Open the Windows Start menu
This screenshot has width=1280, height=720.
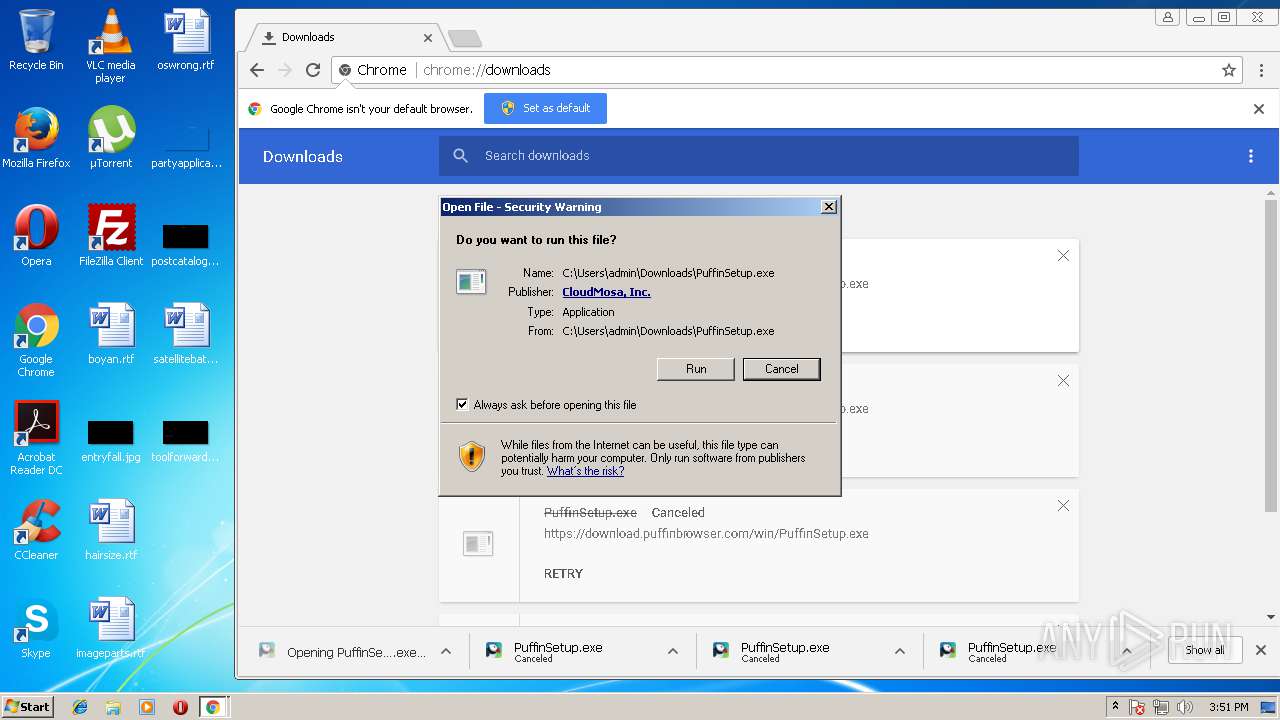[27, 706]
